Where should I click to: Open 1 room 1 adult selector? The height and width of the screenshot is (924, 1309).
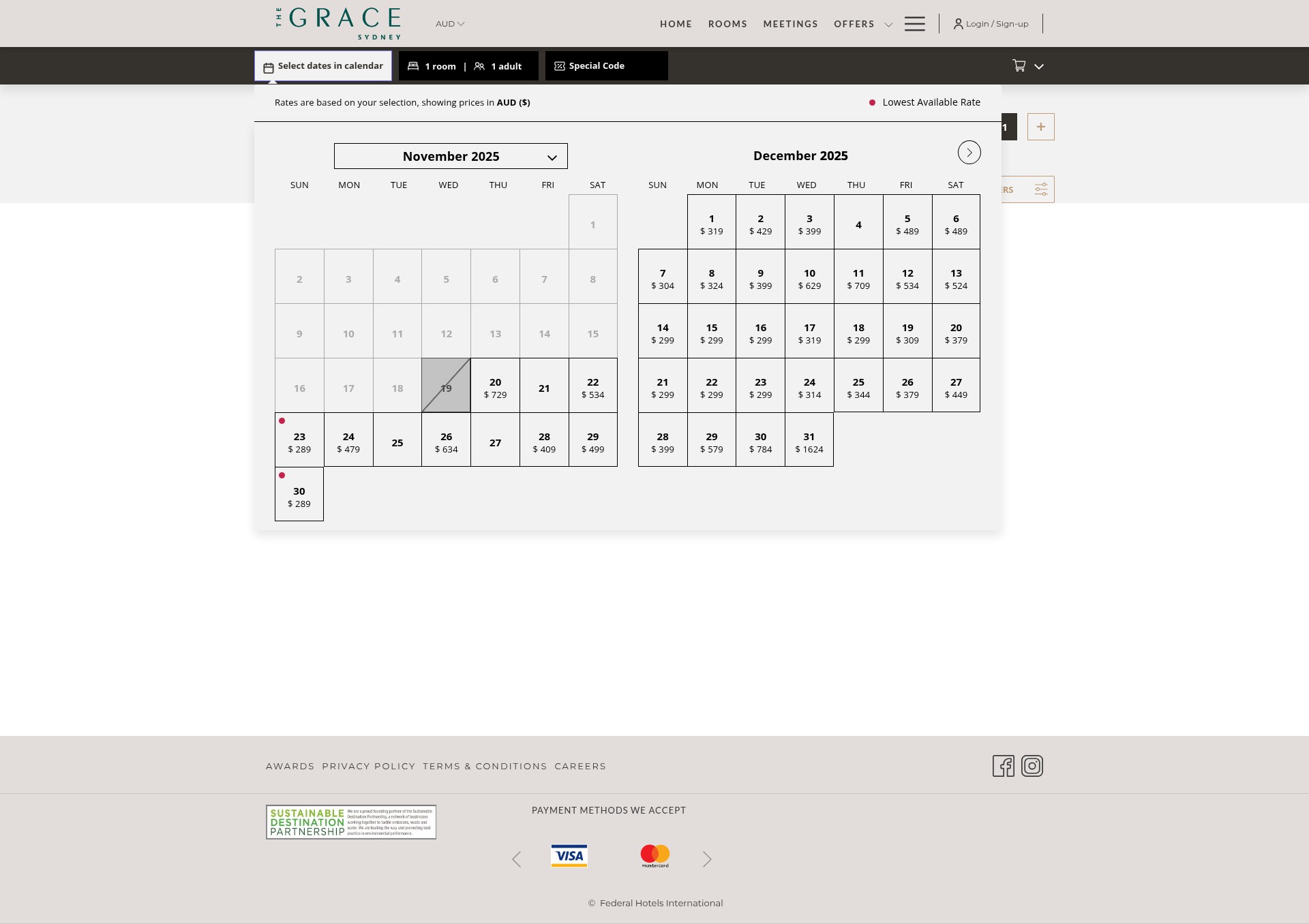(x=468, y=66)
